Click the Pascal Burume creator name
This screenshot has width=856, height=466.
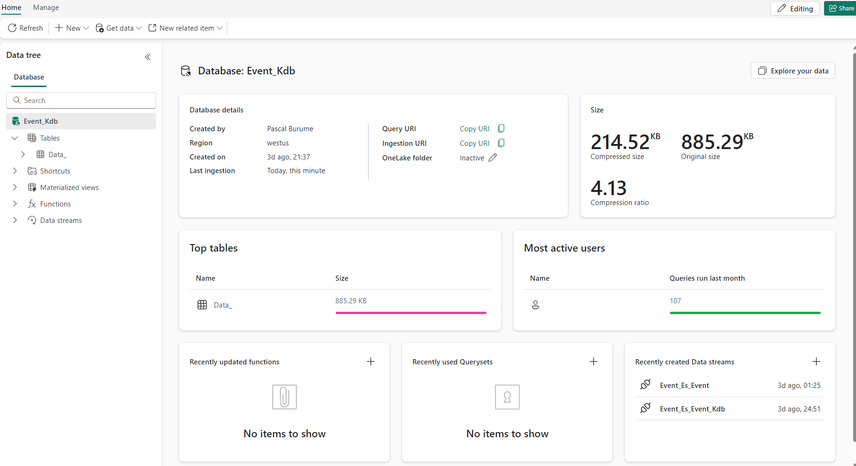290,129
